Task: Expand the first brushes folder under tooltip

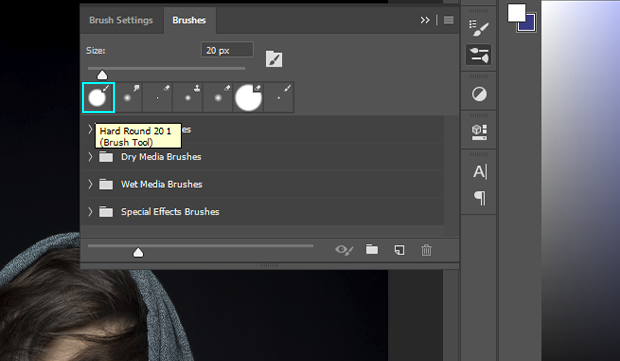Action: [90, 129]
